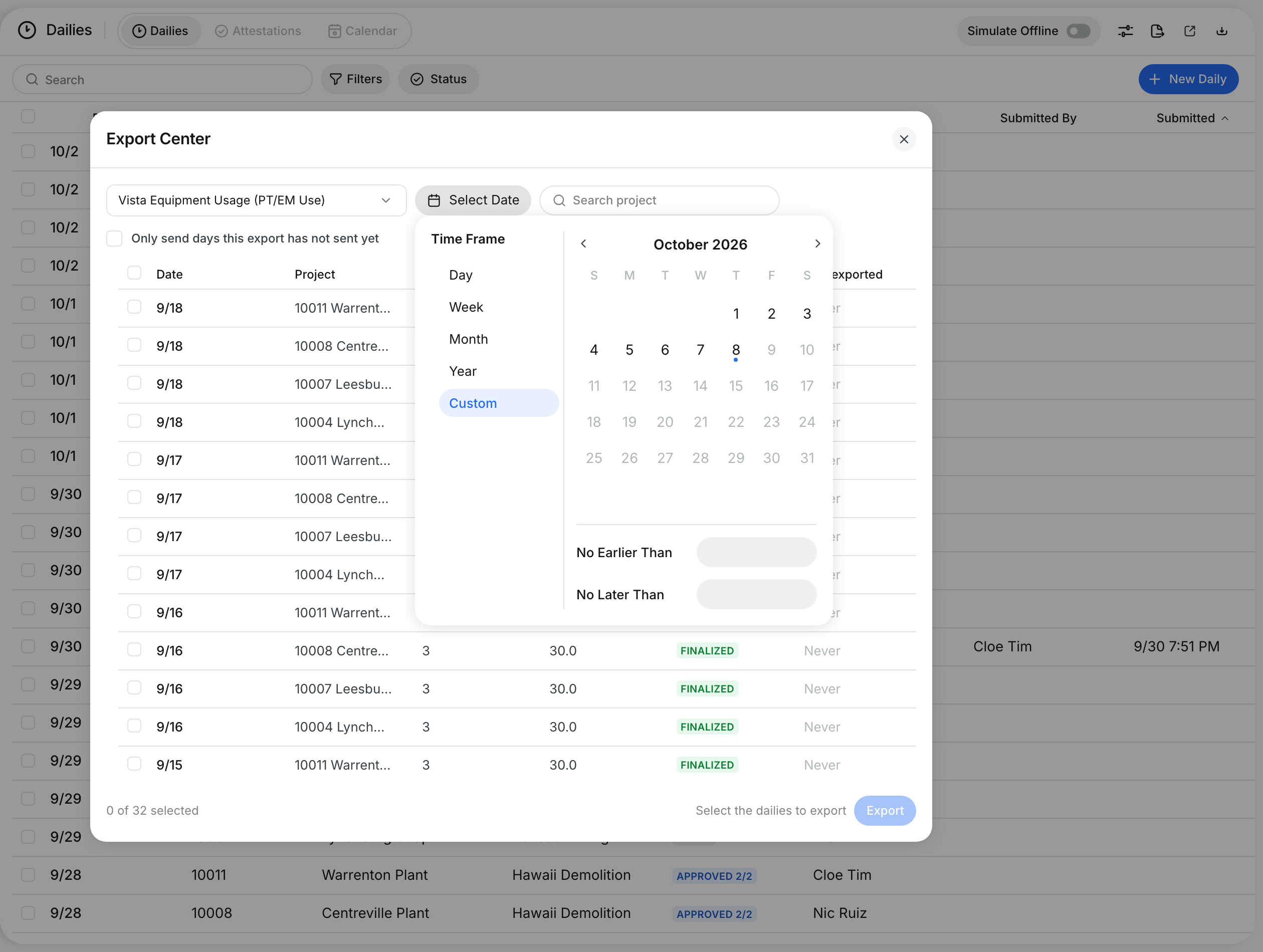Screen dimensions: 1263x952
Task: Click the Date column header in export table
Action: point(169,275)
